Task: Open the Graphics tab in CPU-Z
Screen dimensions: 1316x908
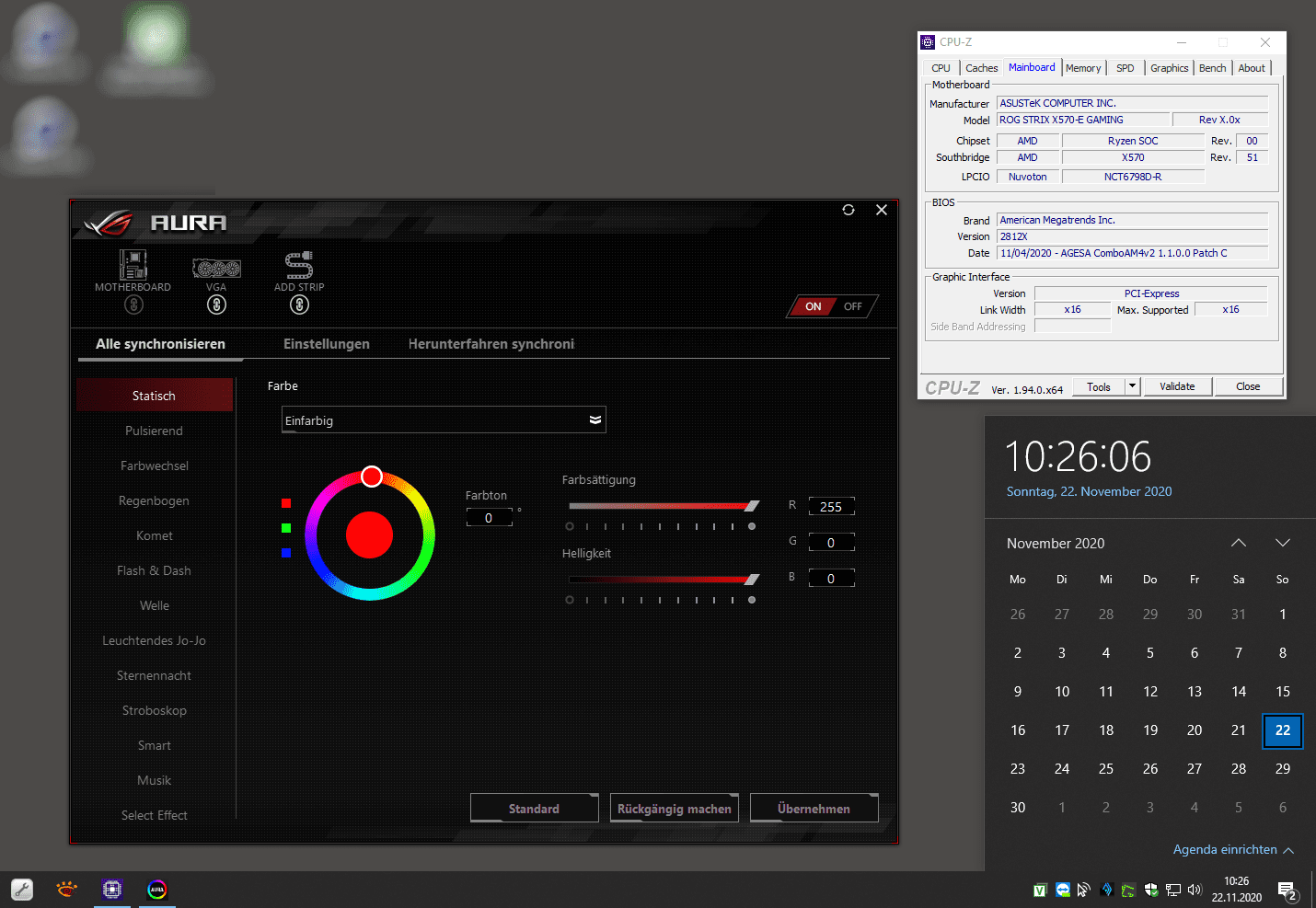Action: (x=1170, y=68)
